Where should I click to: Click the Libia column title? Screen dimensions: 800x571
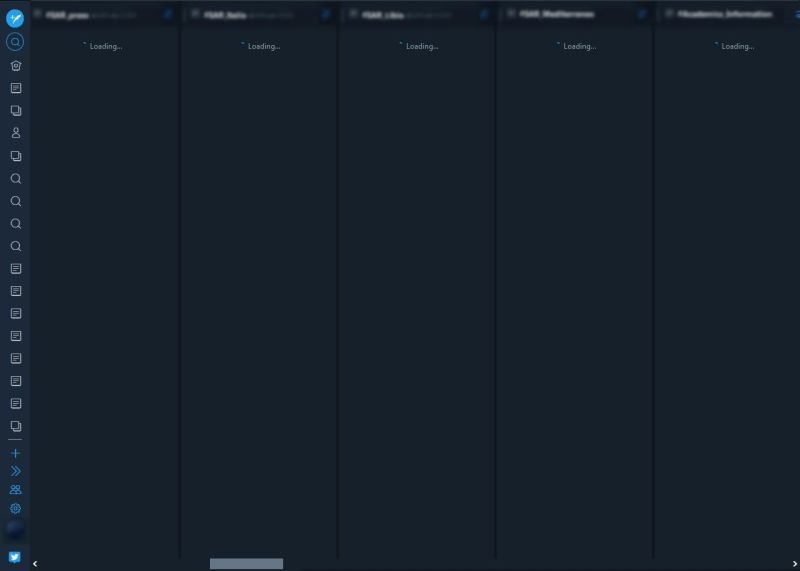(383, 15)
